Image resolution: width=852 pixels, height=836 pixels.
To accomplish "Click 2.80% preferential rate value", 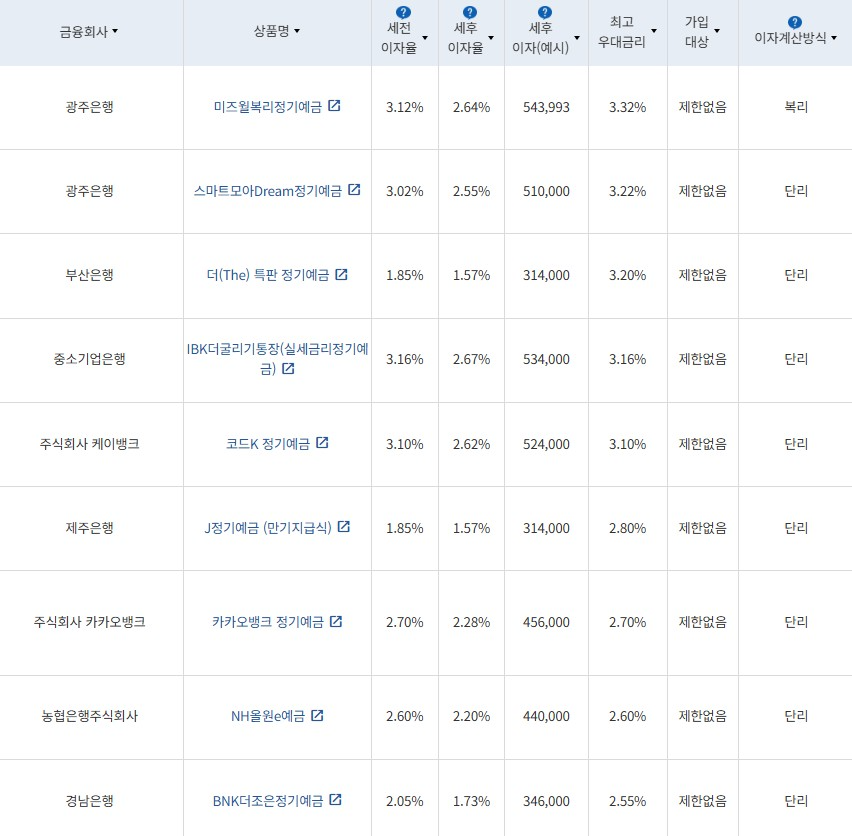I will tap(628, 528).
